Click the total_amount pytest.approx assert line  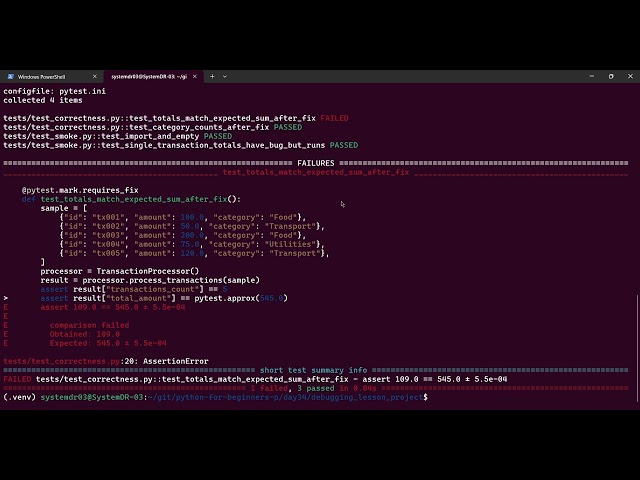point(164,298)
